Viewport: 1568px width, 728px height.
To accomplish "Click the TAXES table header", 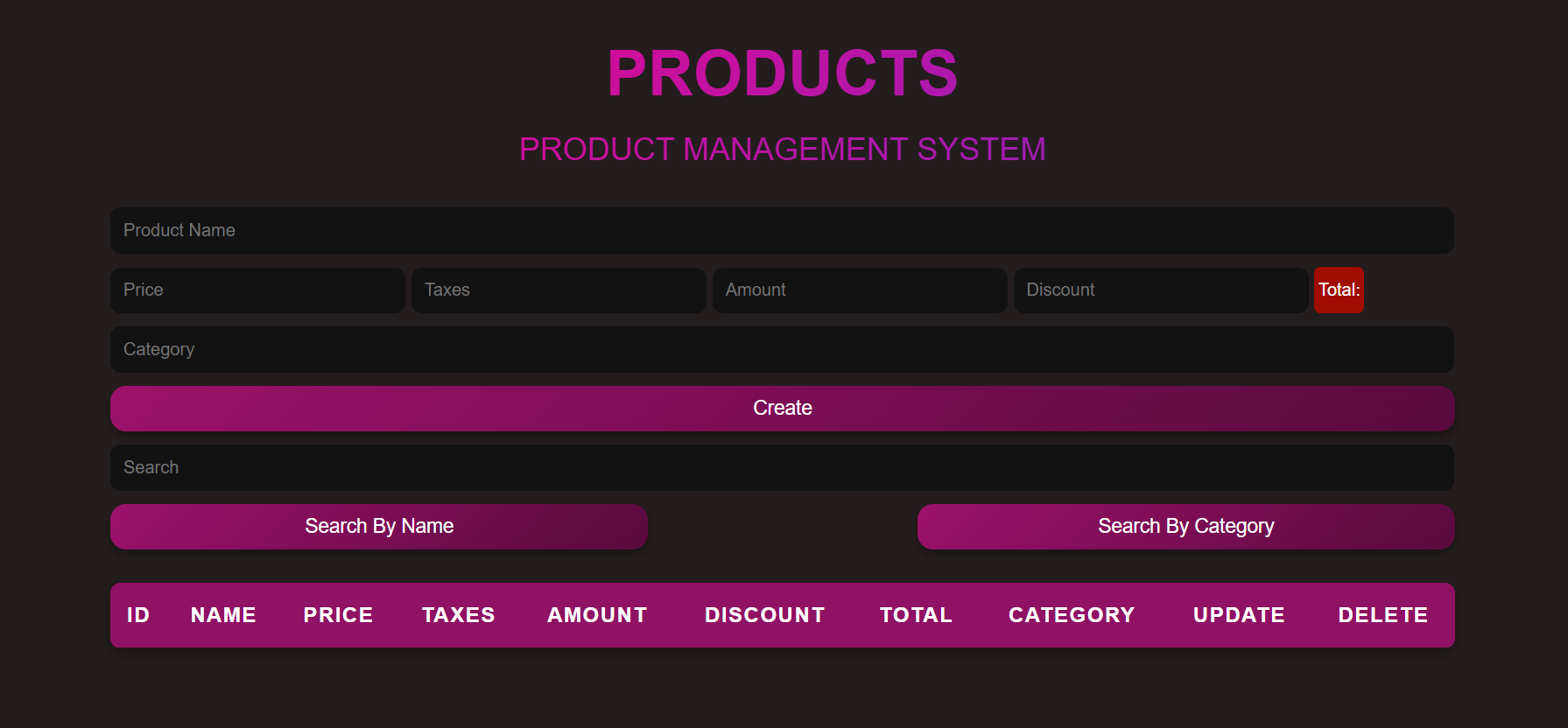I will coord(458,615).
